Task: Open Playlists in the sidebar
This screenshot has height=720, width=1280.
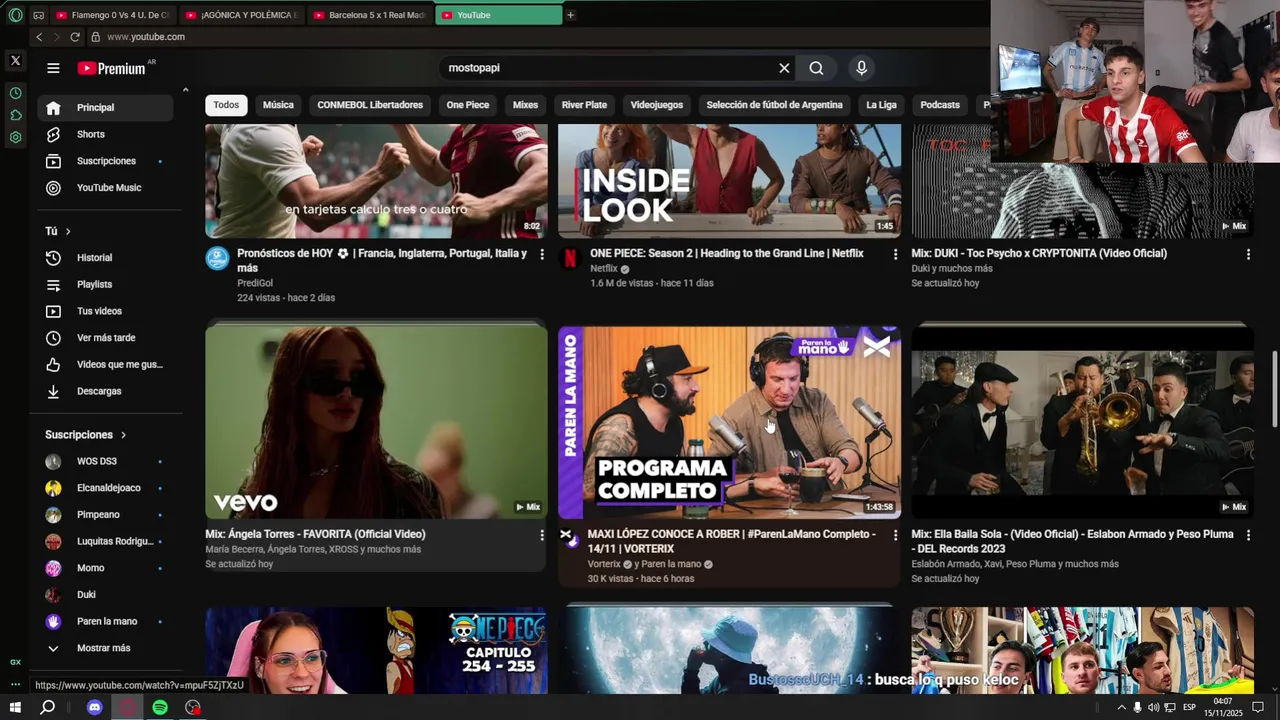Action: [105, 285]
